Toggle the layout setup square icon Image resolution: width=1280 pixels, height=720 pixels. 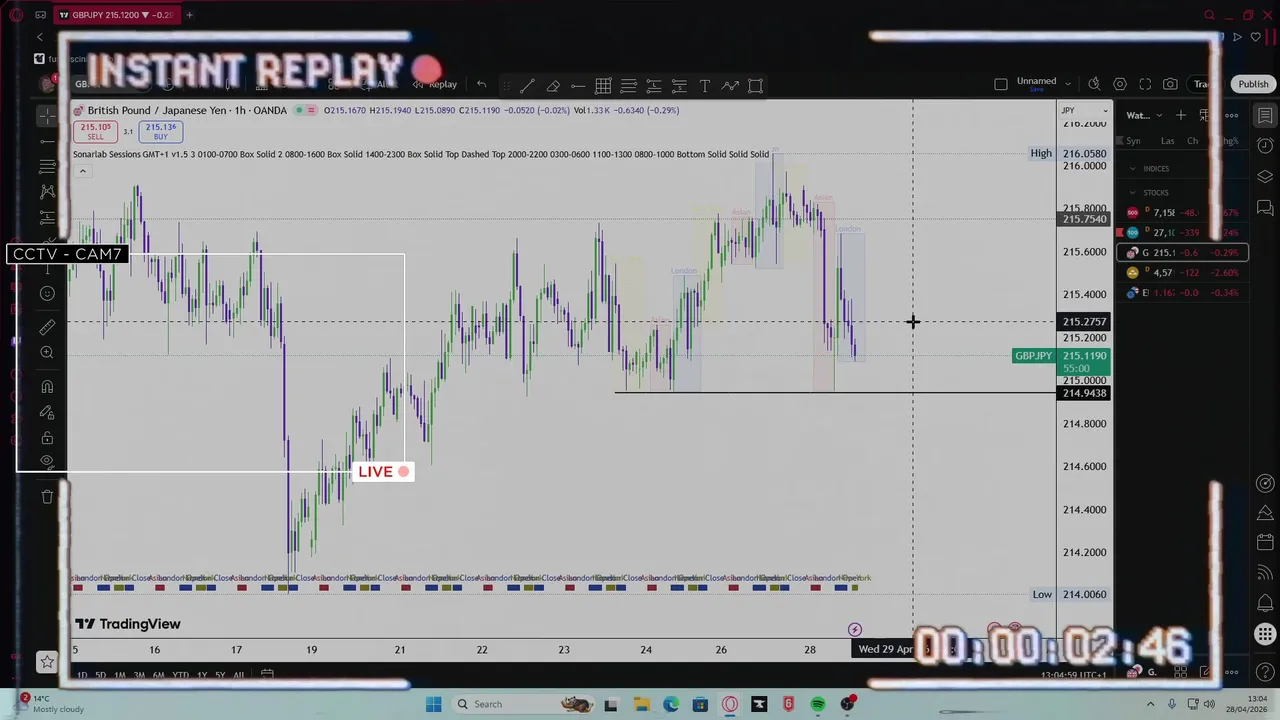[1001, 84]
